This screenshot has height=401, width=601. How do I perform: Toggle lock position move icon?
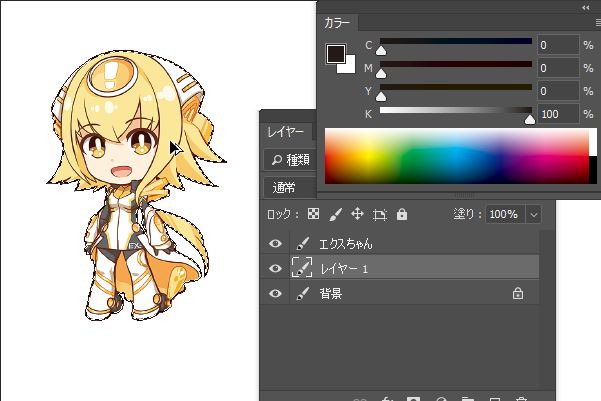(357, 214)
